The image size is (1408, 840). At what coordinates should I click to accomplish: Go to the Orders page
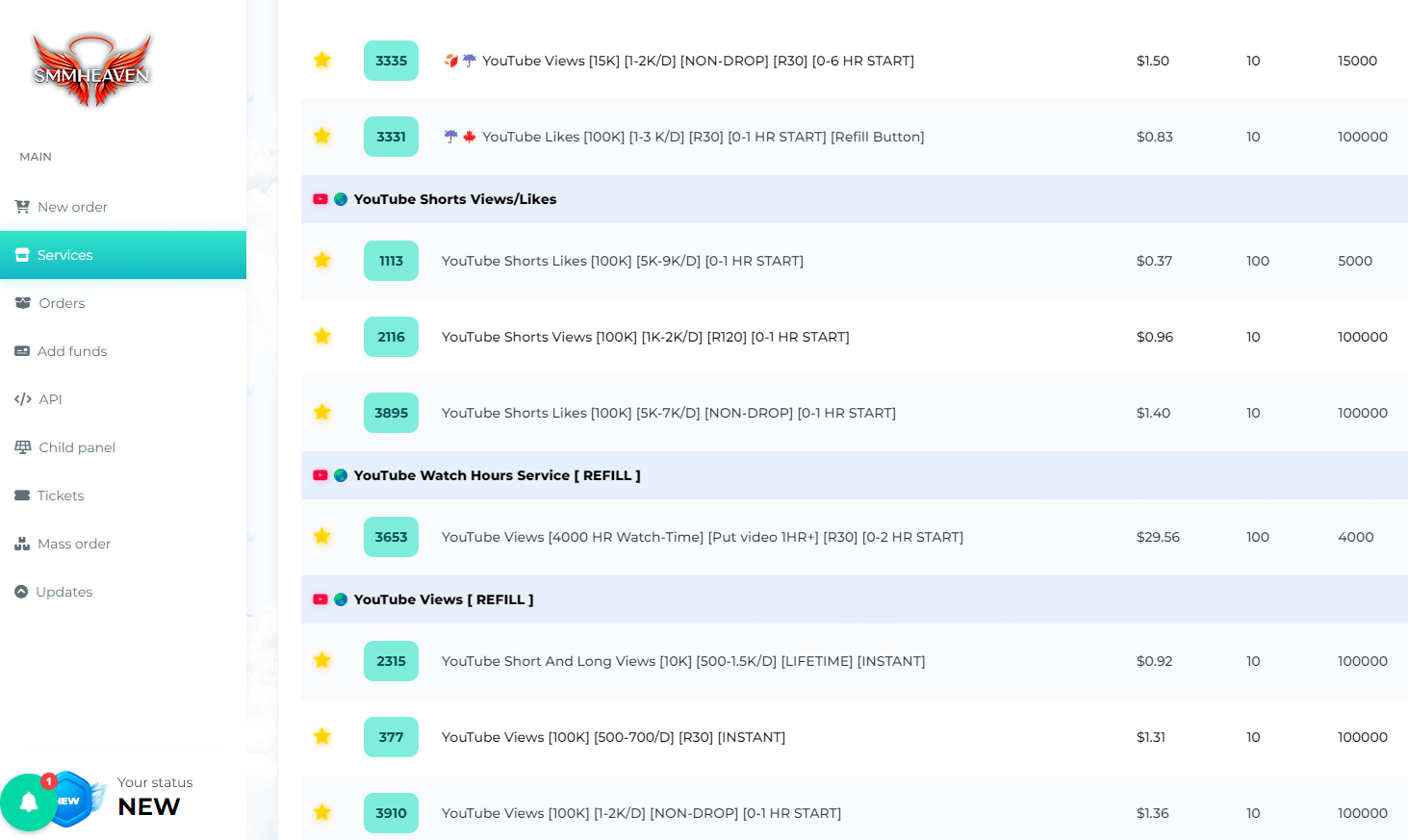pos(62,303)
